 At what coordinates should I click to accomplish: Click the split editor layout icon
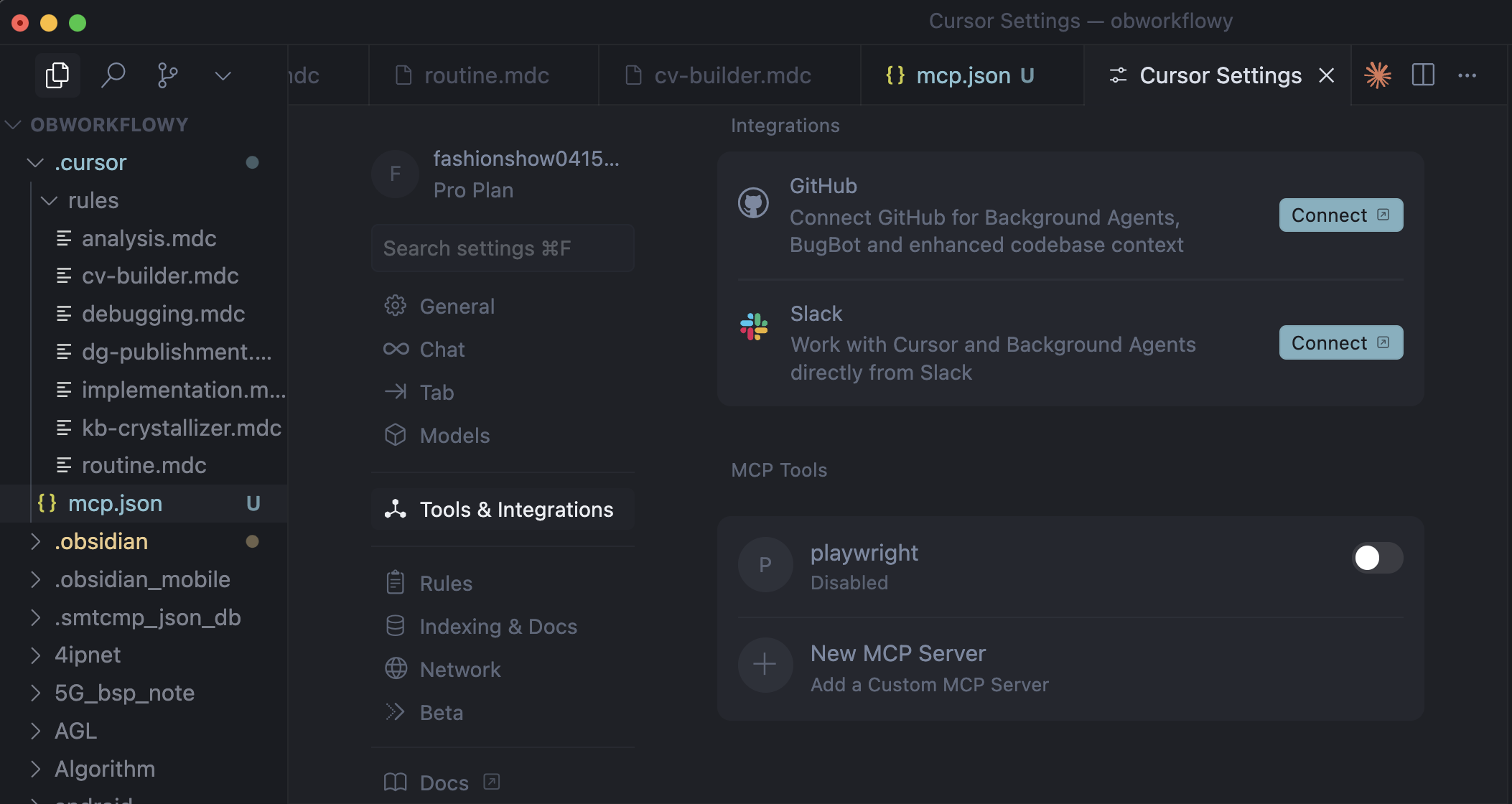tap(1423, 75)
